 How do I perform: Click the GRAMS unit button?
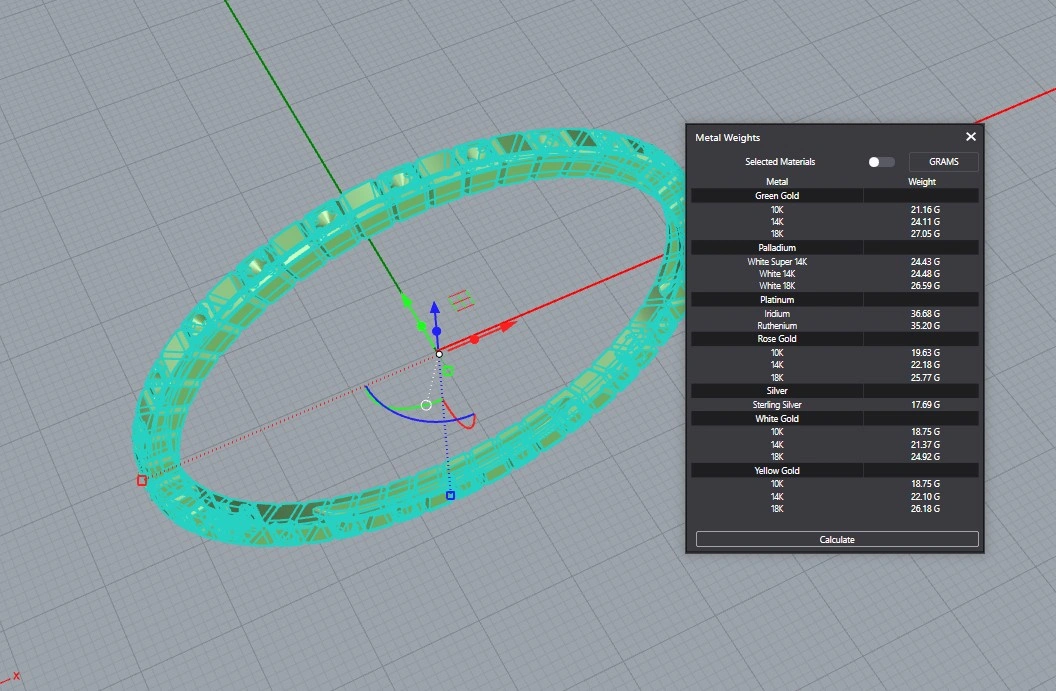(943, 162)
